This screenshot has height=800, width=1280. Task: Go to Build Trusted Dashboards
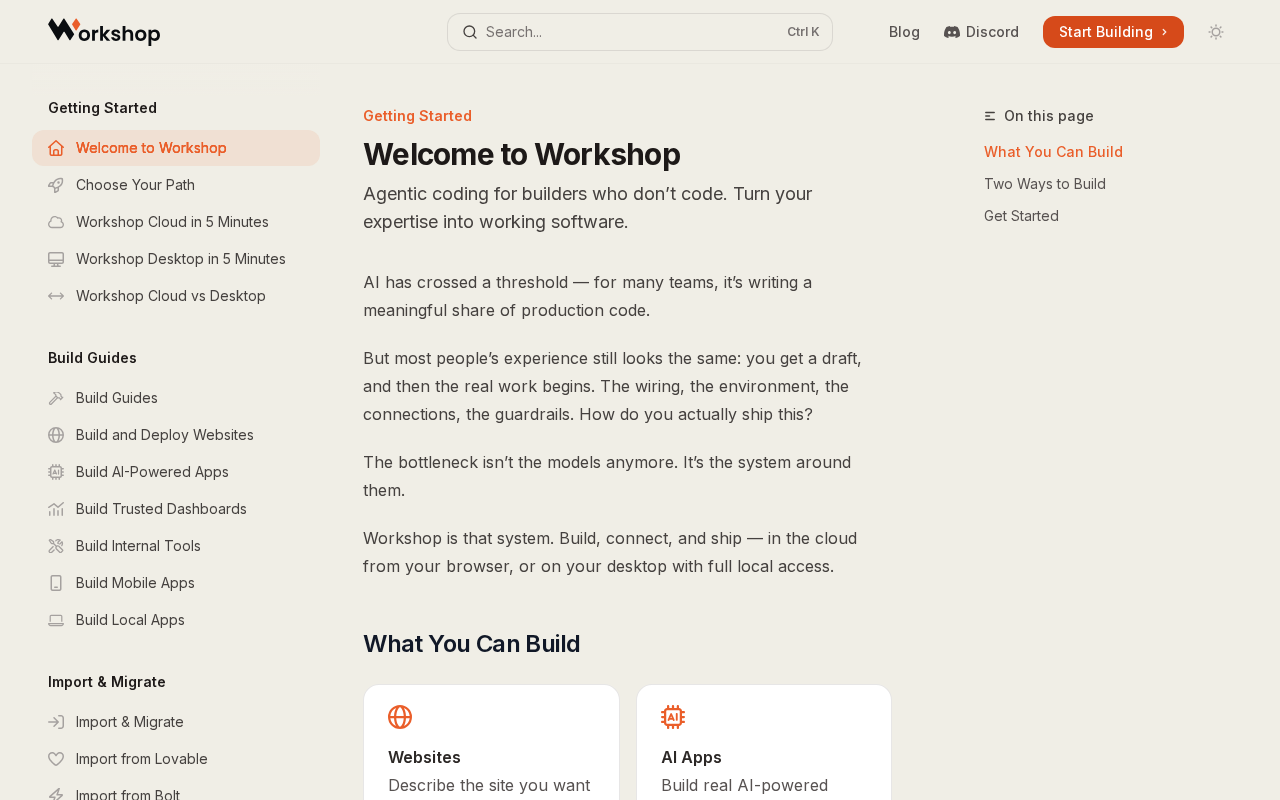[x=176, y=509]
